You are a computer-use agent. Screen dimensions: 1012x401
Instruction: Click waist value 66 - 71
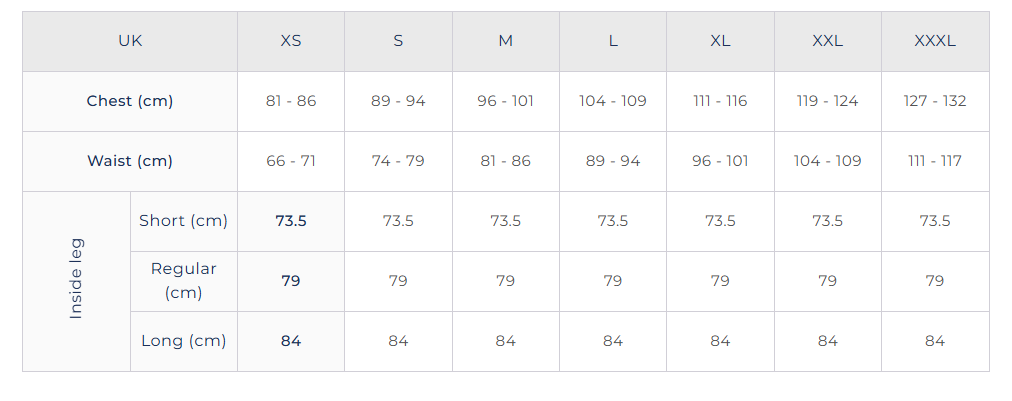291,161
